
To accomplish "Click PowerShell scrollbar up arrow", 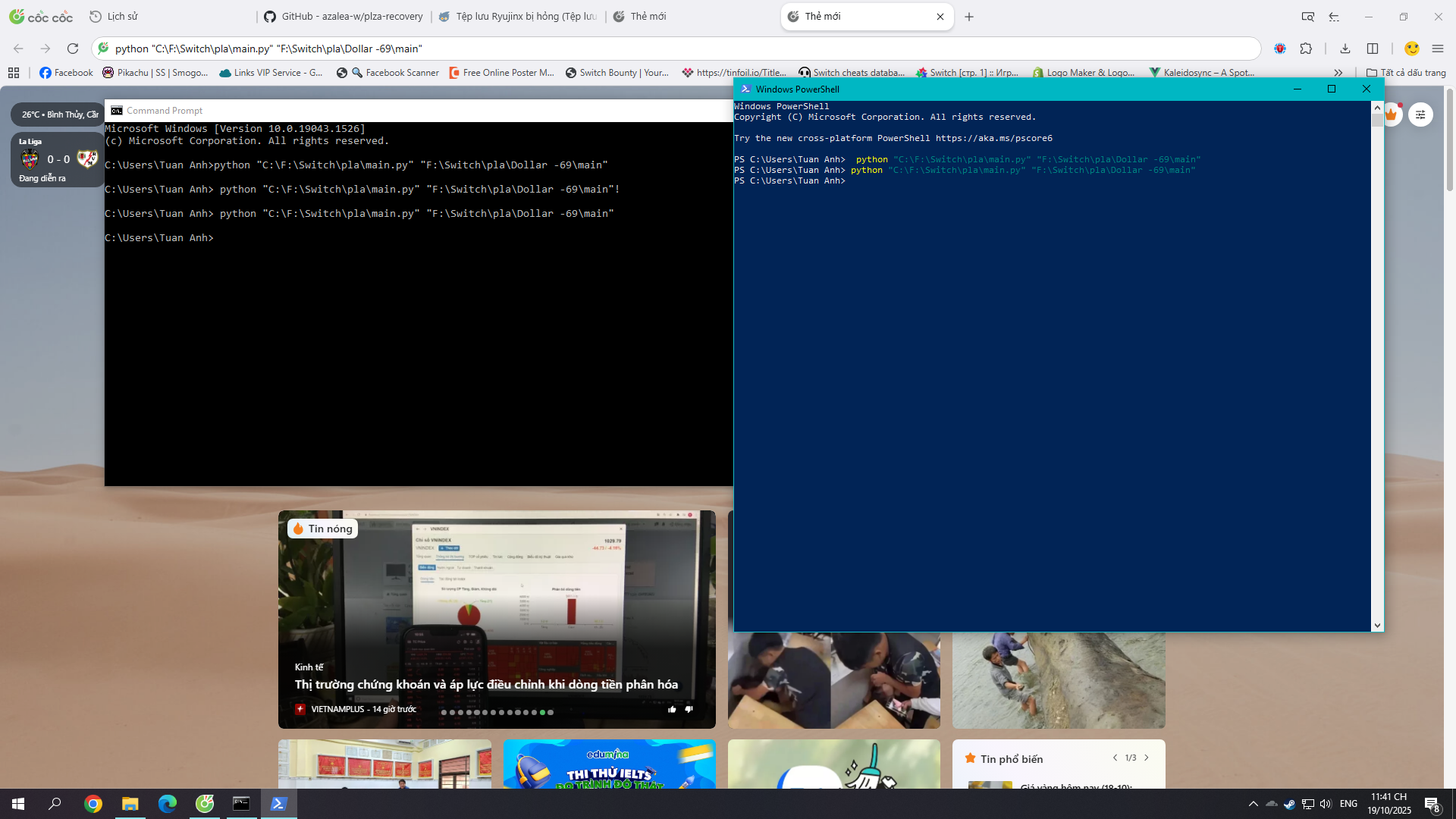I will pyautogui.click(x=1377, y=107).
